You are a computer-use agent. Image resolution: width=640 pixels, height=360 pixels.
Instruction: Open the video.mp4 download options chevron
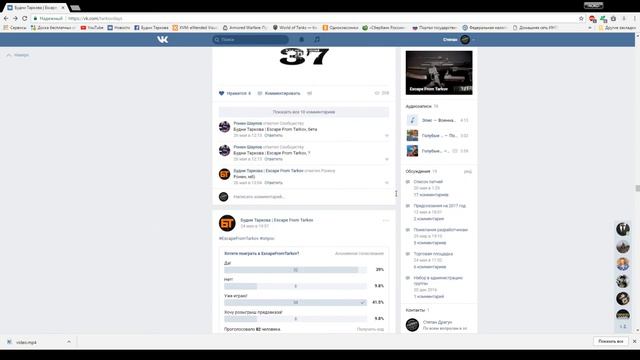(x=69, y=342)
